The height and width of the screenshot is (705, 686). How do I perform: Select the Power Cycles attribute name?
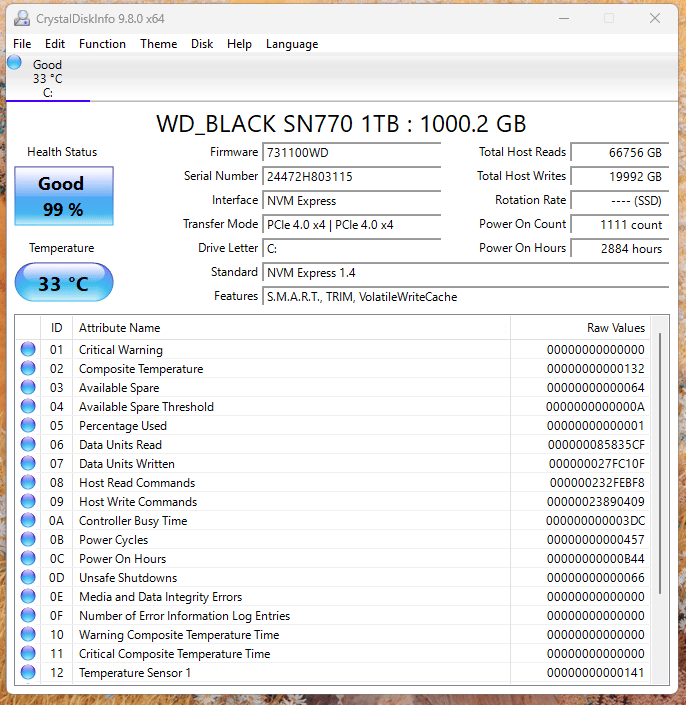pos(114,540)
